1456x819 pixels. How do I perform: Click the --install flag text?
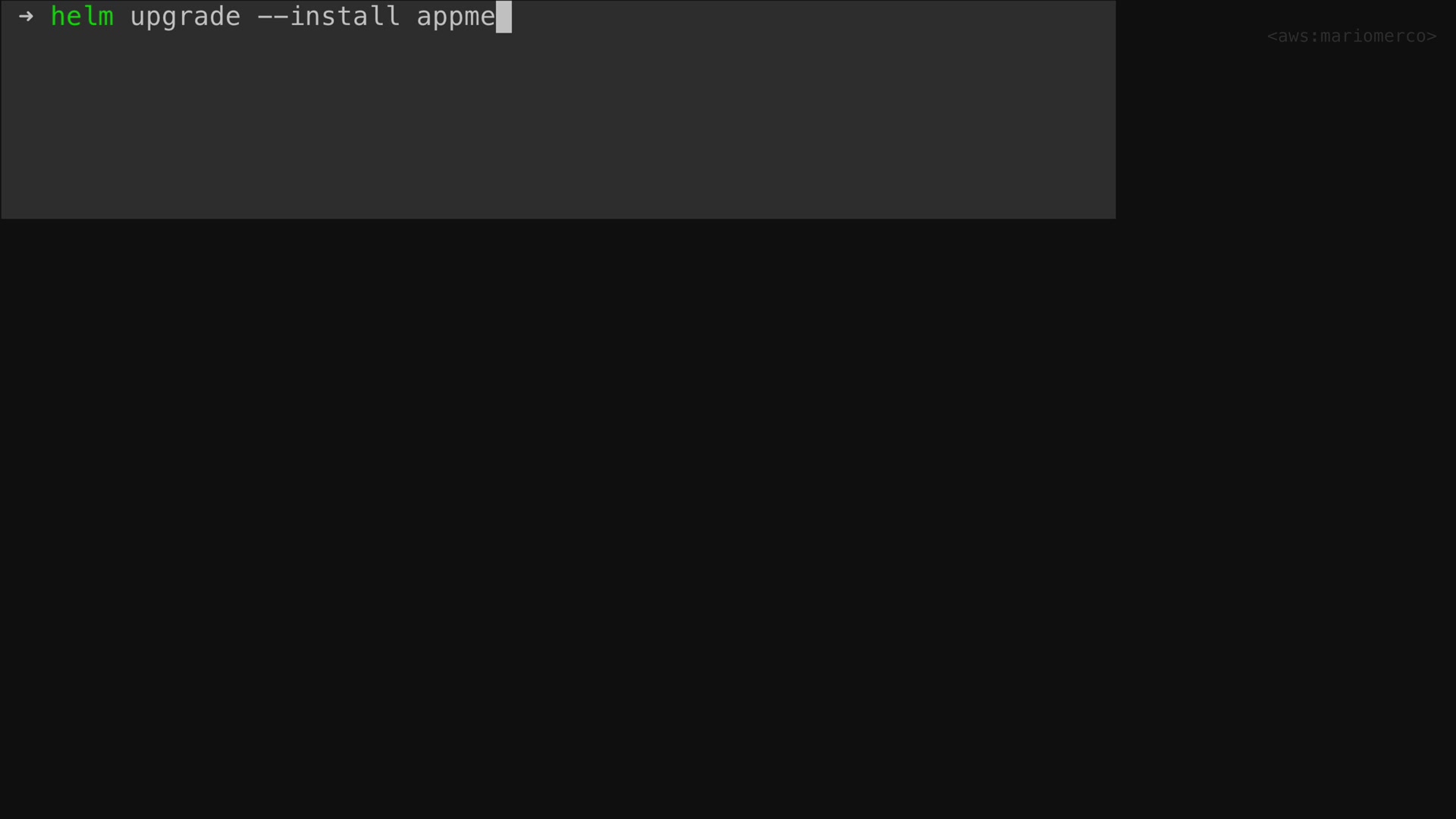coord(328,16)
